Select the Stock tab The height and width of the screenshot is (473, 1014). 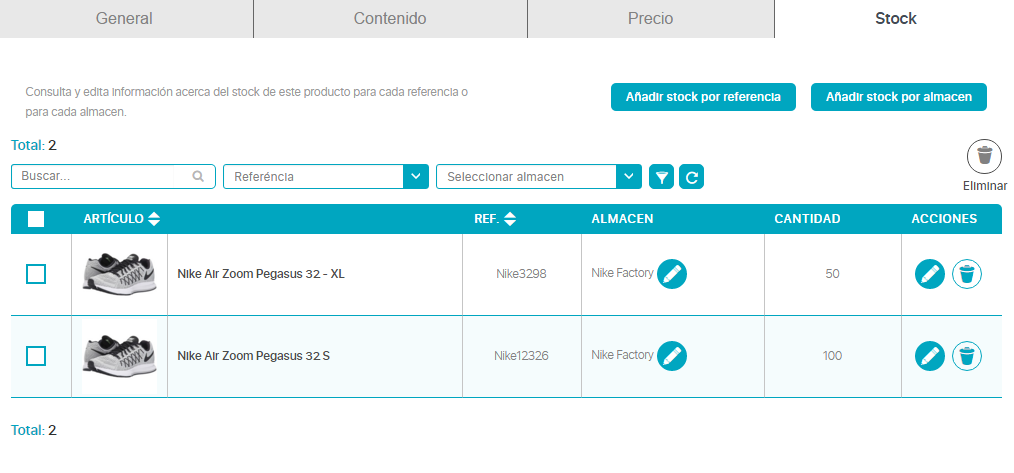pyautogui.click(x=895, y=19)
